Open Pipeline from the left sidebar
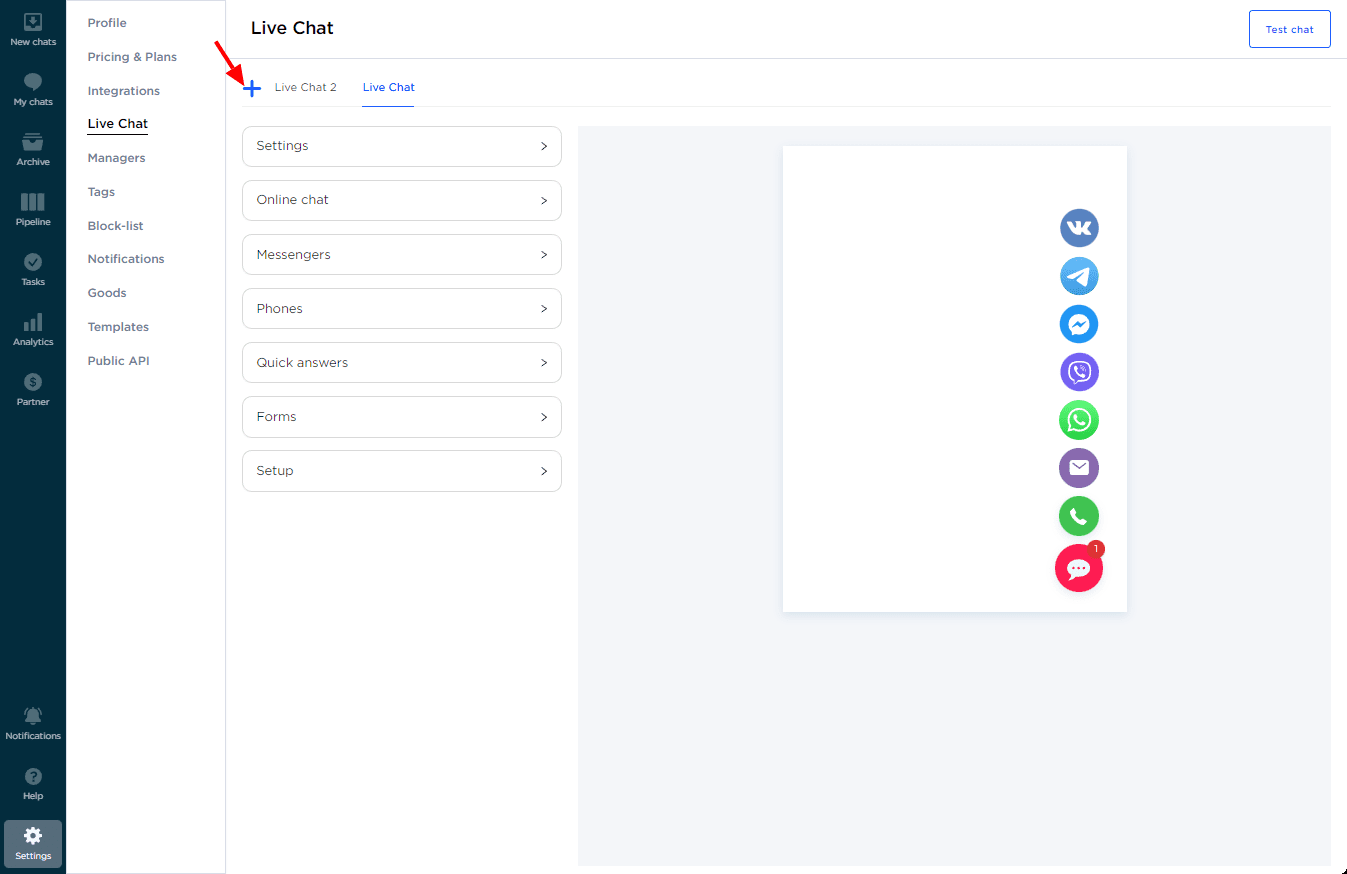 pos(33,209)
